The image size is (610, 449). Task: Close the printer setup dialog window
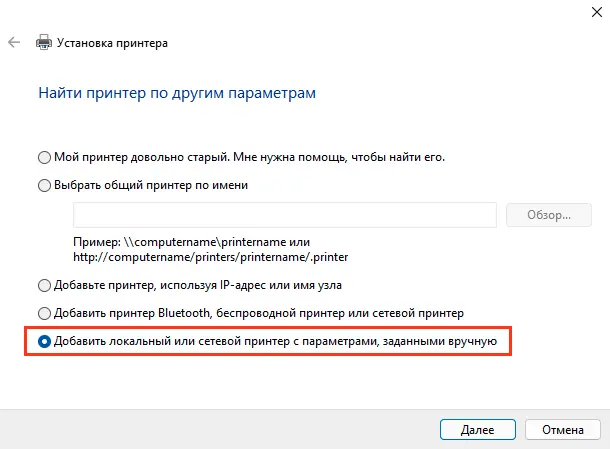597,12
